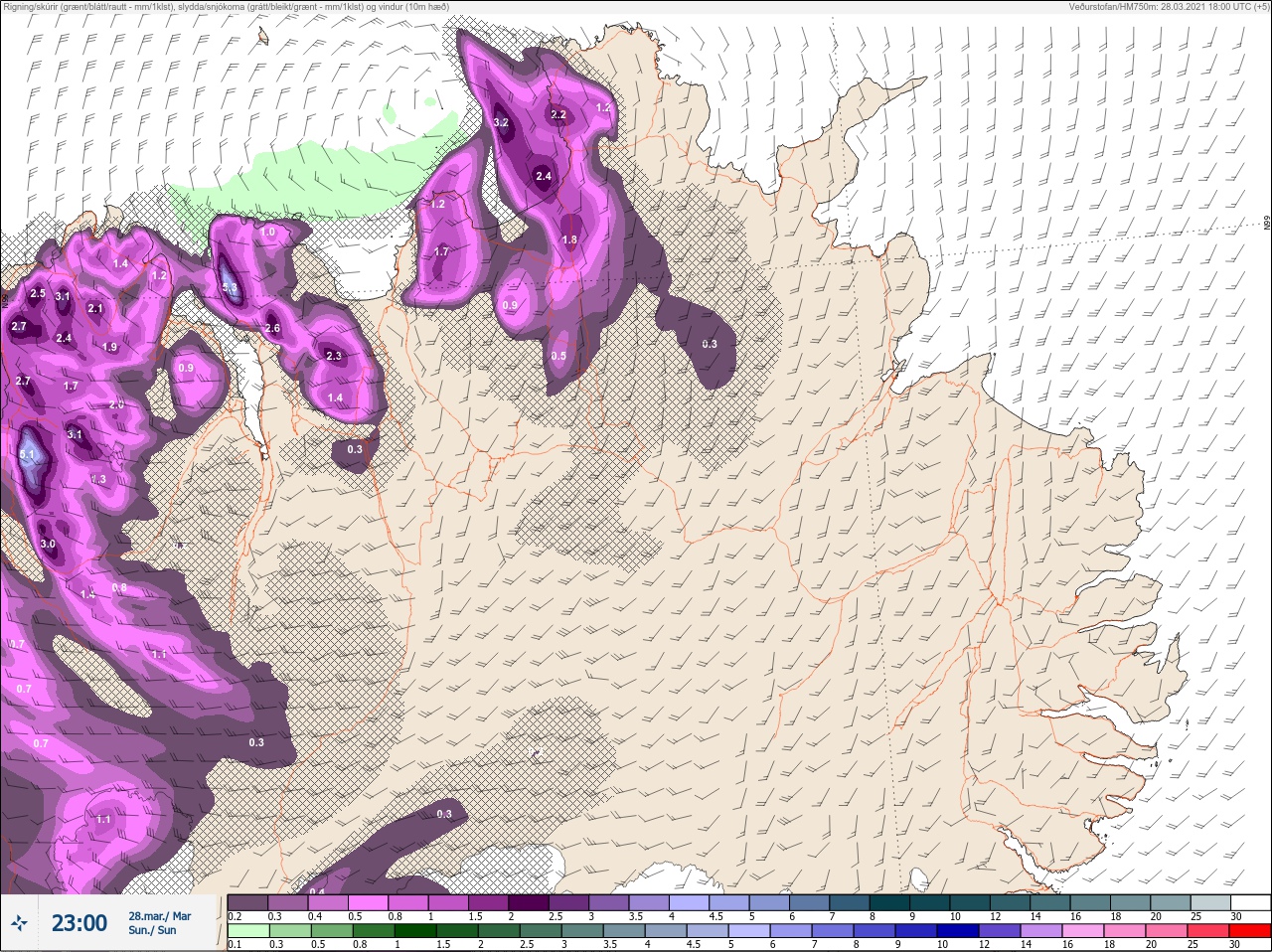This screenshot has height=952, width=1272.
Task: Click the date label 28.mar./ Mar
Action: tap(159, 916)
